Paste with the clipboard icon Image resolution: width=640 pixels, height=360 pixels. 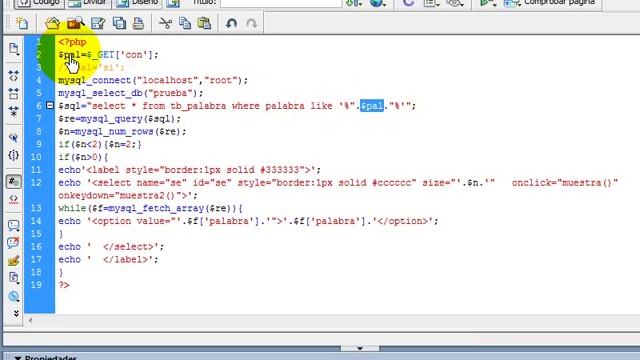[204, 23]
